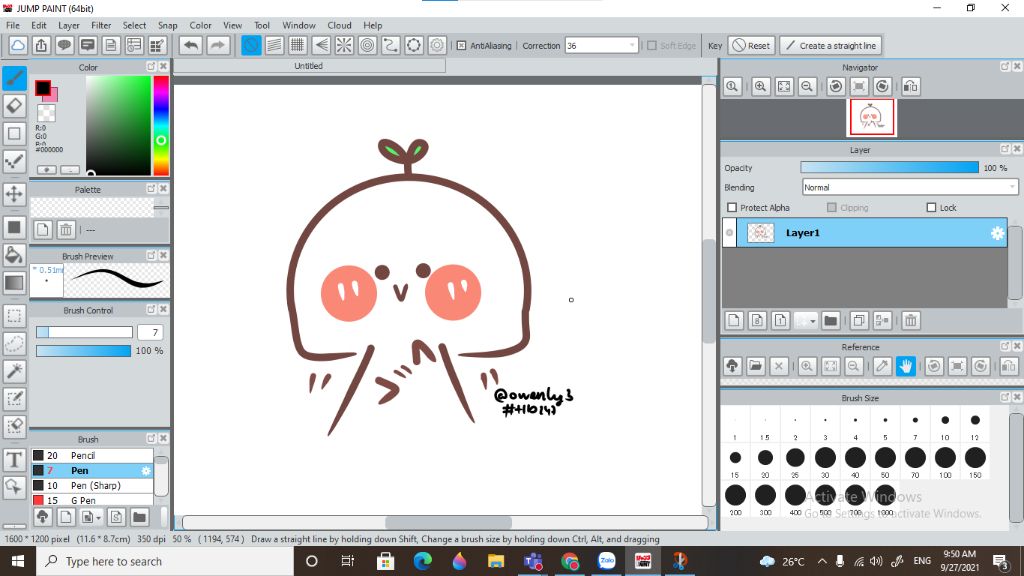
Task: Select the Eraser tool
Action: pyautogui.click(x=14, y=106)
